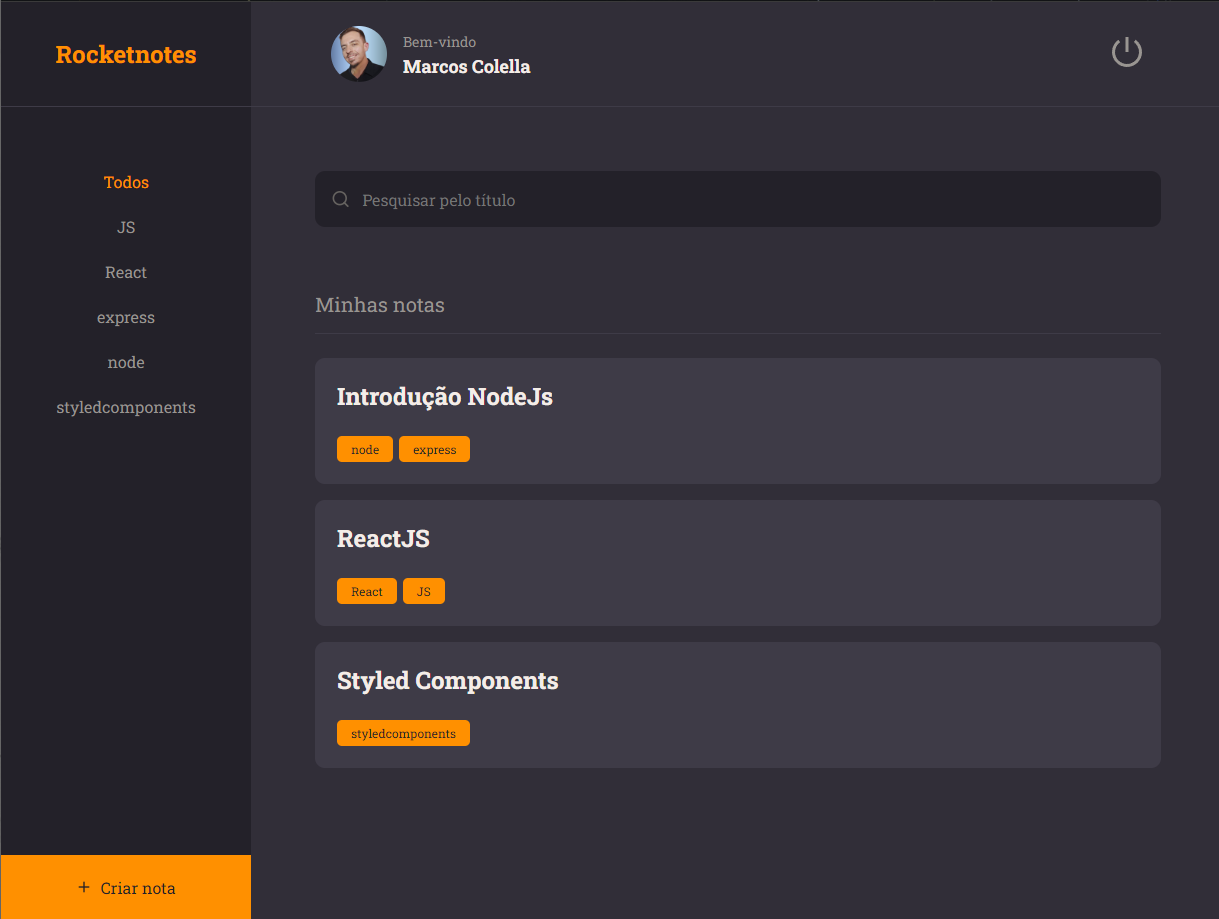Filter notes by React in sidebar
Screen dimensions: 1219x919
click(126, 272)
